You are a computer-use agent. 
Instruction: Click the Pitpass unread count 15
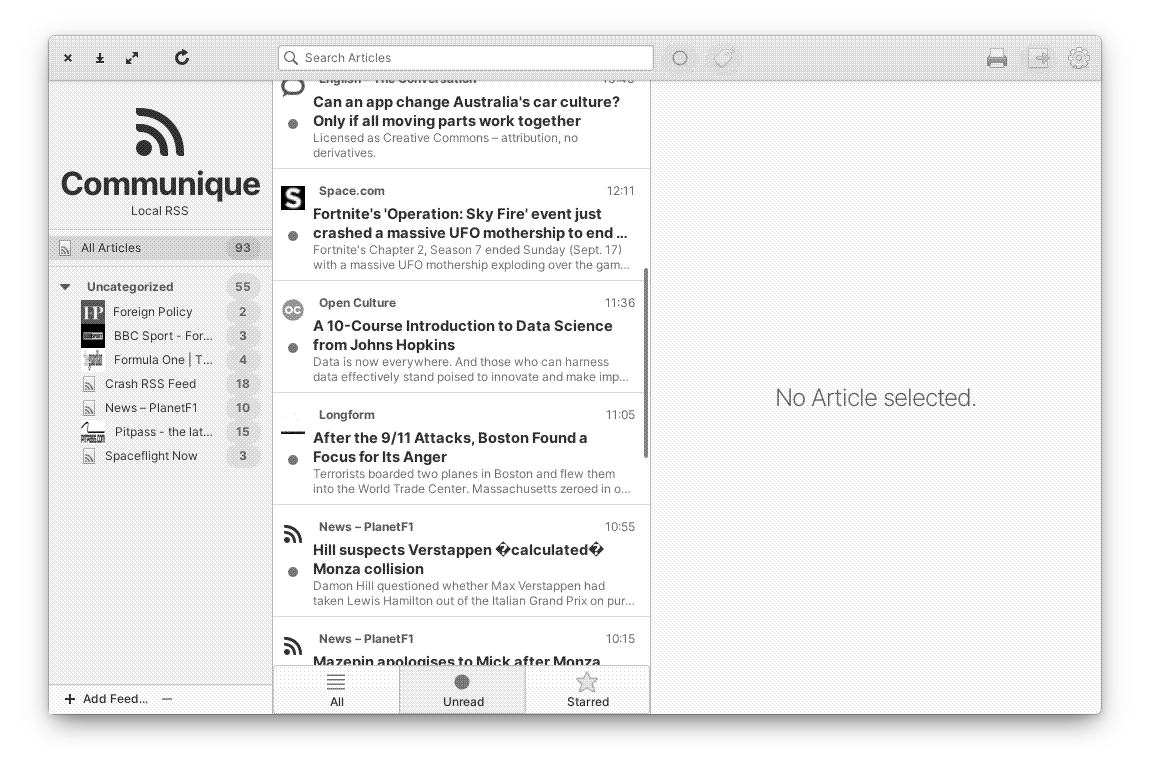tap(243, 432)
